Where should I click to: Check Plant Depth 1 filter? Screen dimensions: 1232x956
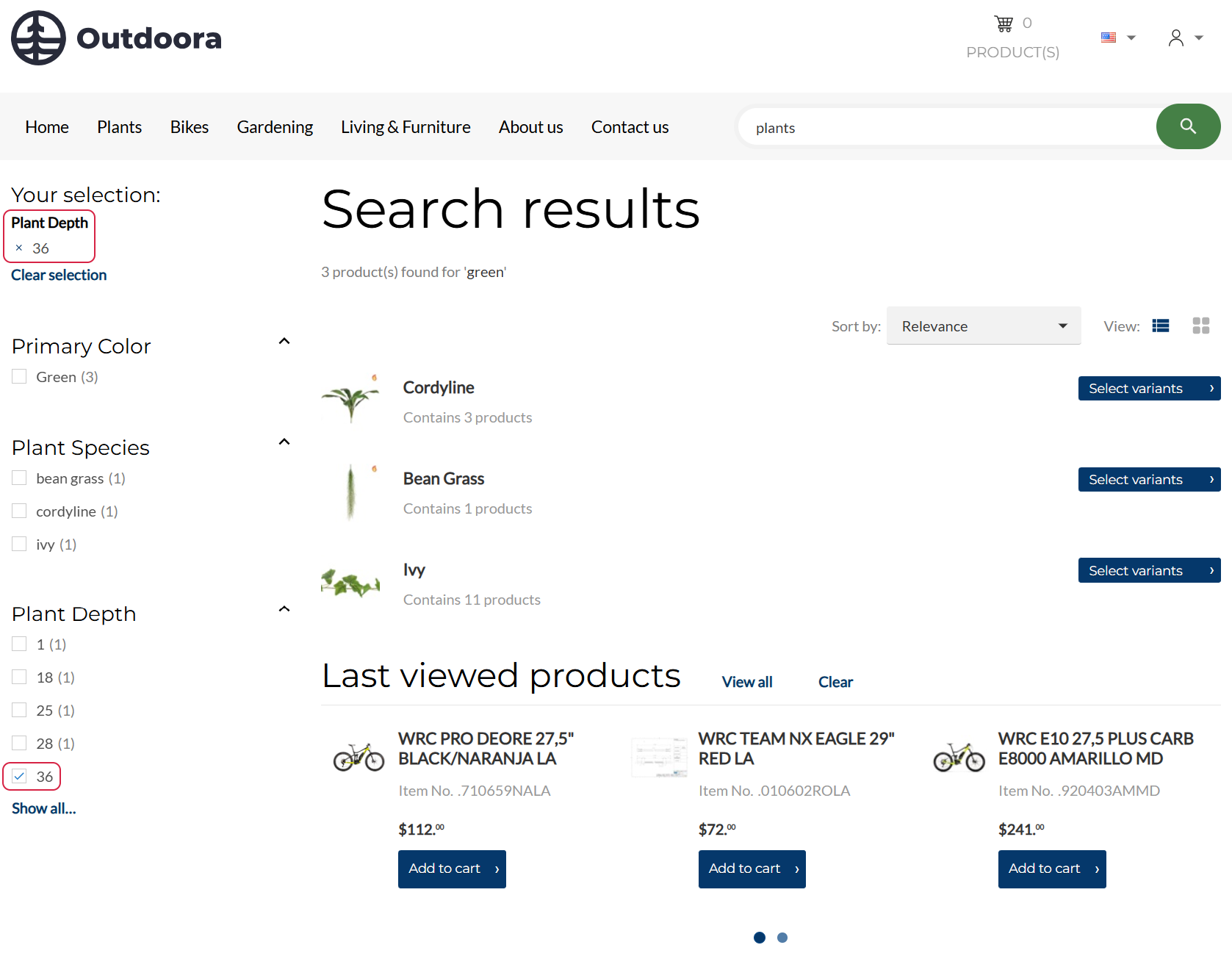[19, 644]
